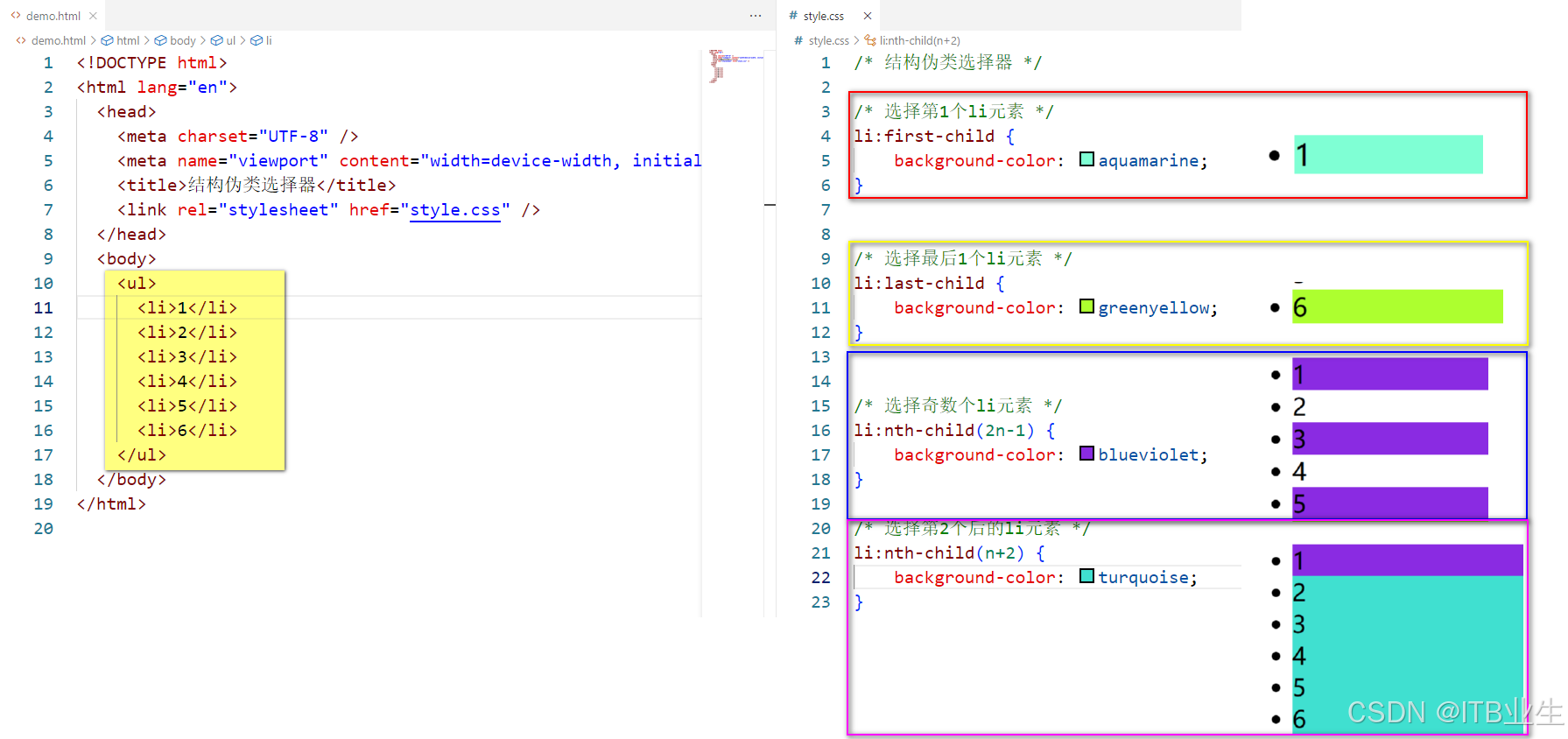This screenshot has width=1568, height=739.
Task: Click the <html lang="en"> line
Action: pos(157,88)
